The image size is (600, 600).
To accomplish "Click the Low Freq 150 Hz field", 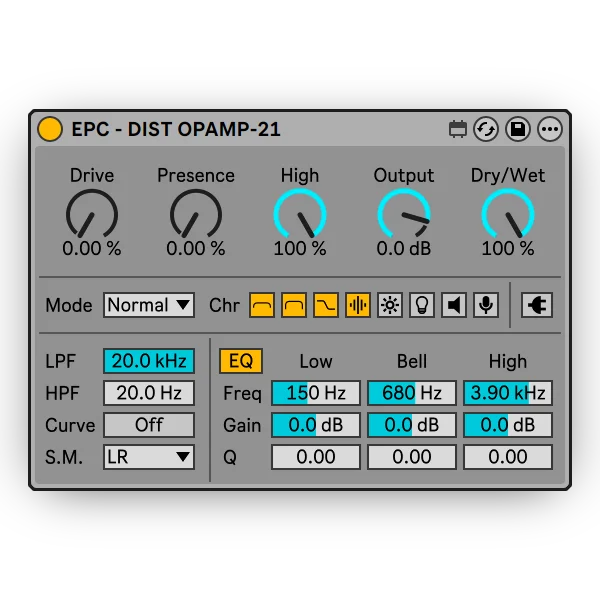I will point(316,393).
